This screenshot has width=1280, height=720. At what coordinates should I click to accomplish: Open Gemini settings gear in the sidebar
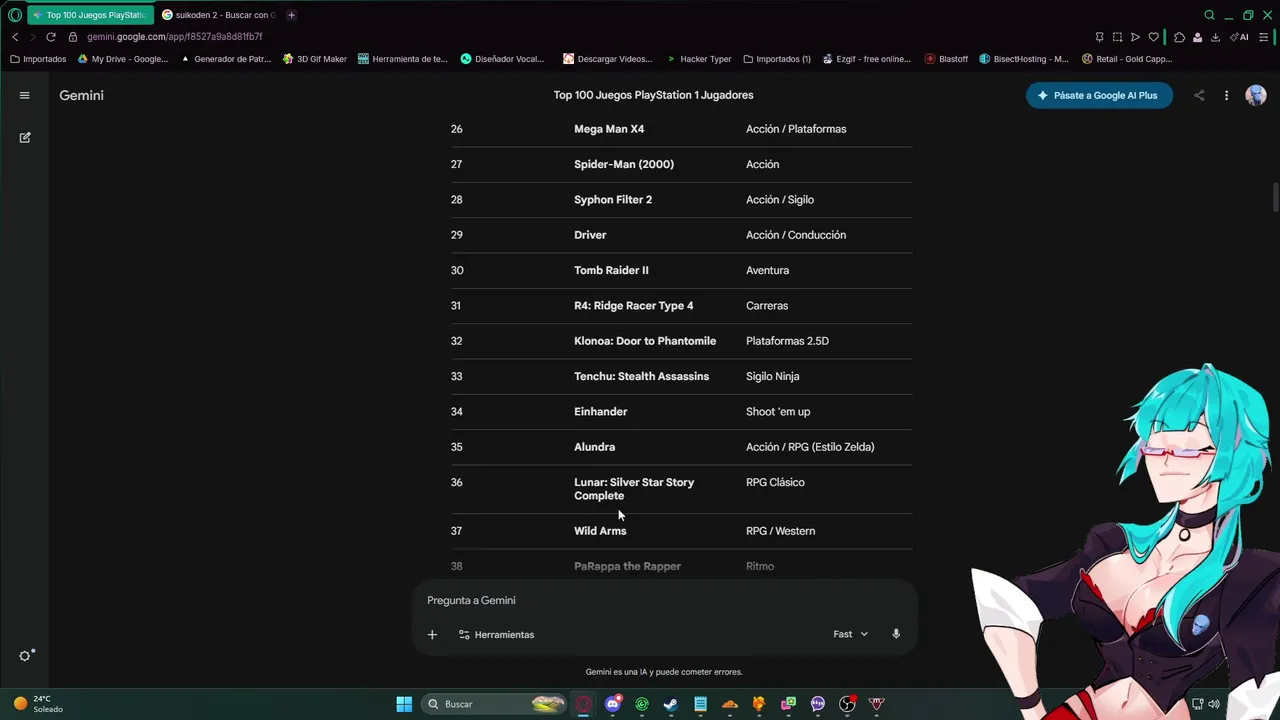point(25,656)
